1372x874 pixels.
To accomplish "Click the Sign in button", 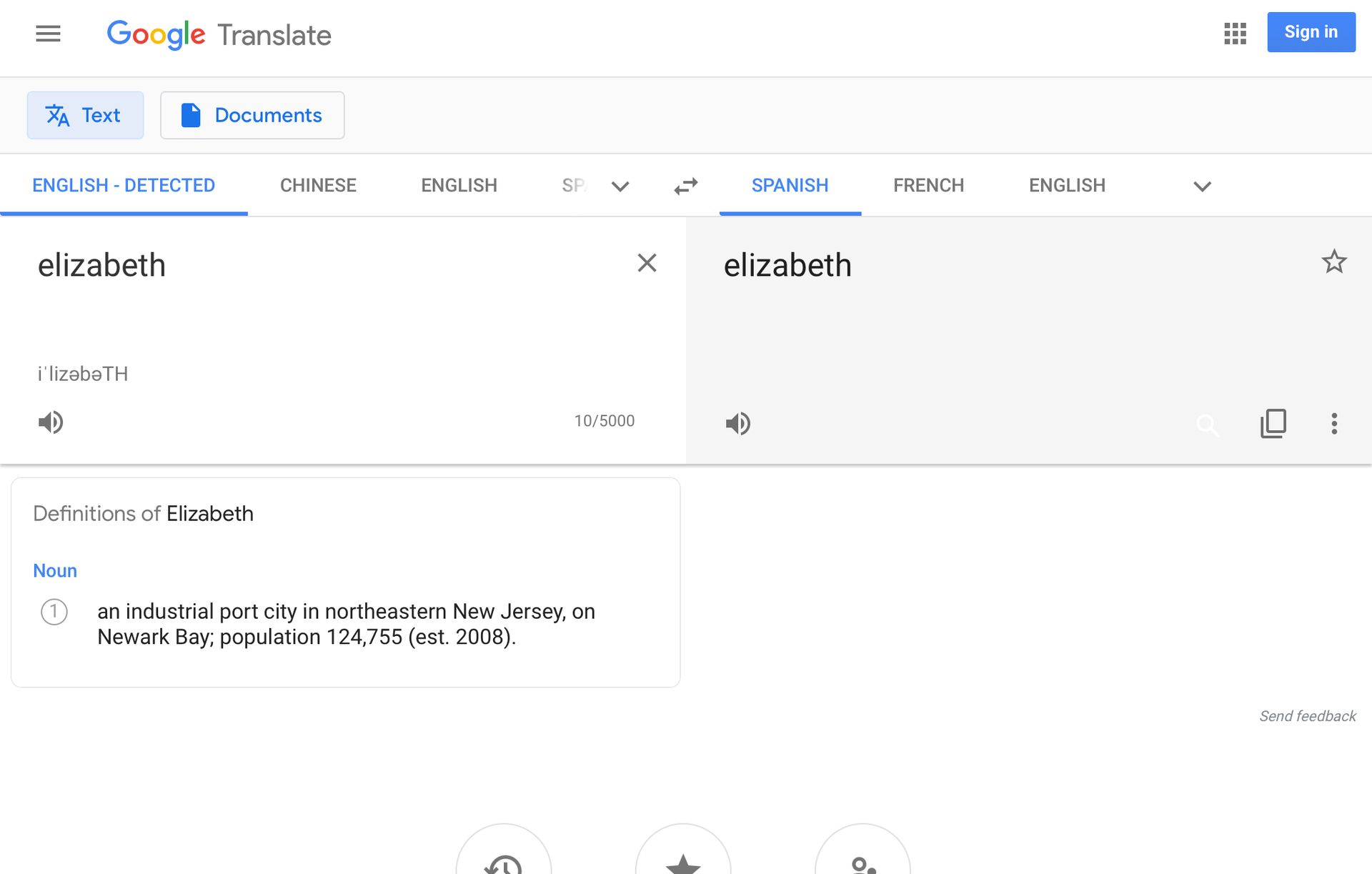I will [1311, 32].
